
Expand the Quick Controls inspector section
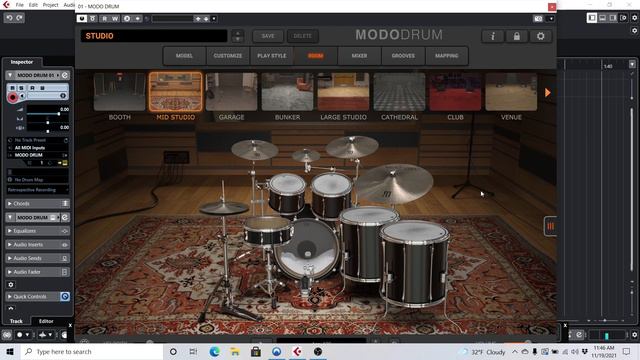click(x=33, y=296)
